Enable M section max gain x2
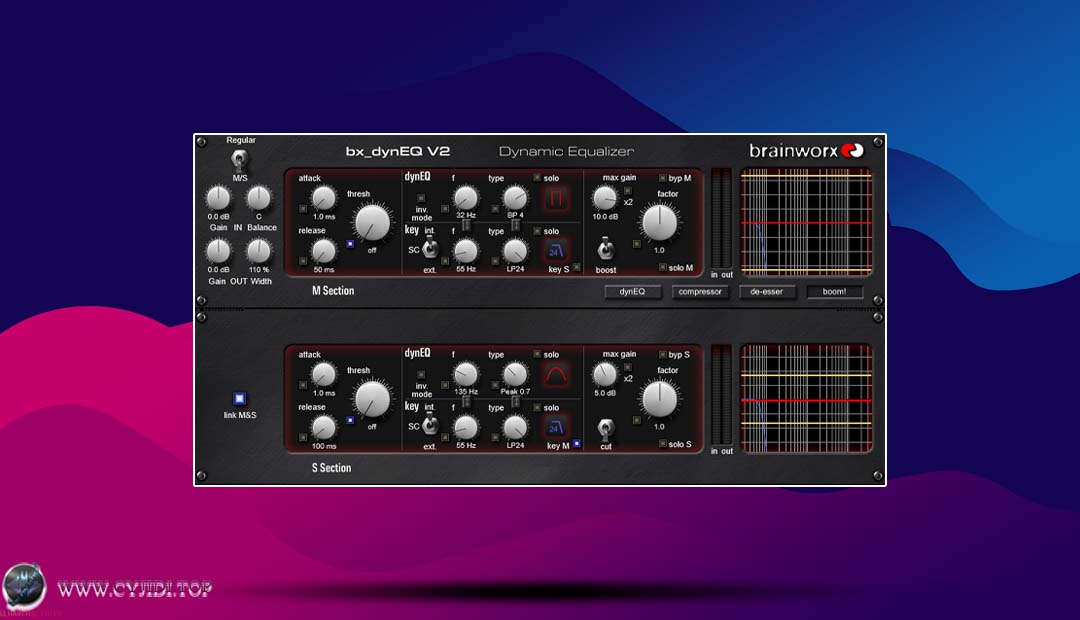 tap(627, 192)
